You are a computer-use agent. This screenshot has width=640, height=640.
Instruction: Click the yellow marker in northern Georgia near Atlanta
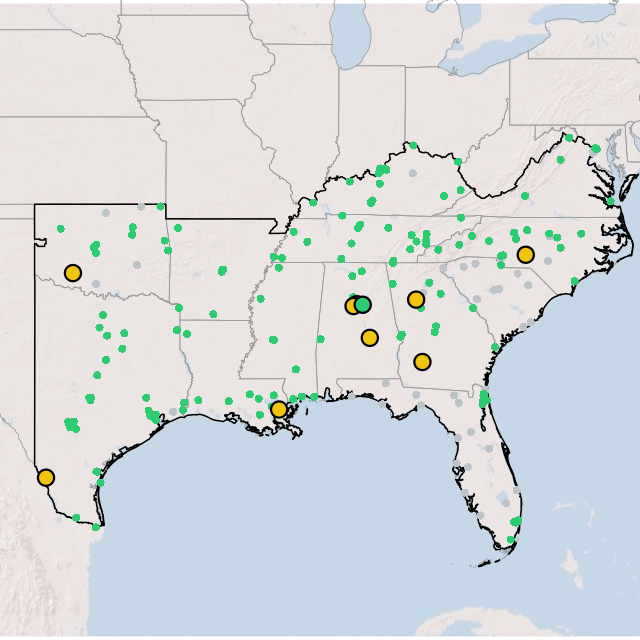point(416,299)
